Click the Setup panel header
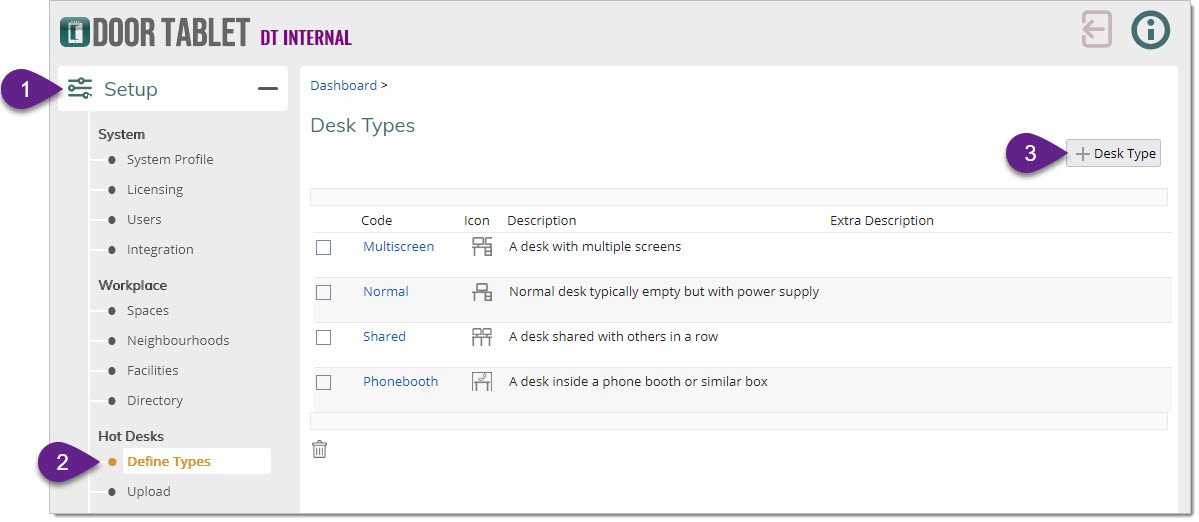 point(131,89)
